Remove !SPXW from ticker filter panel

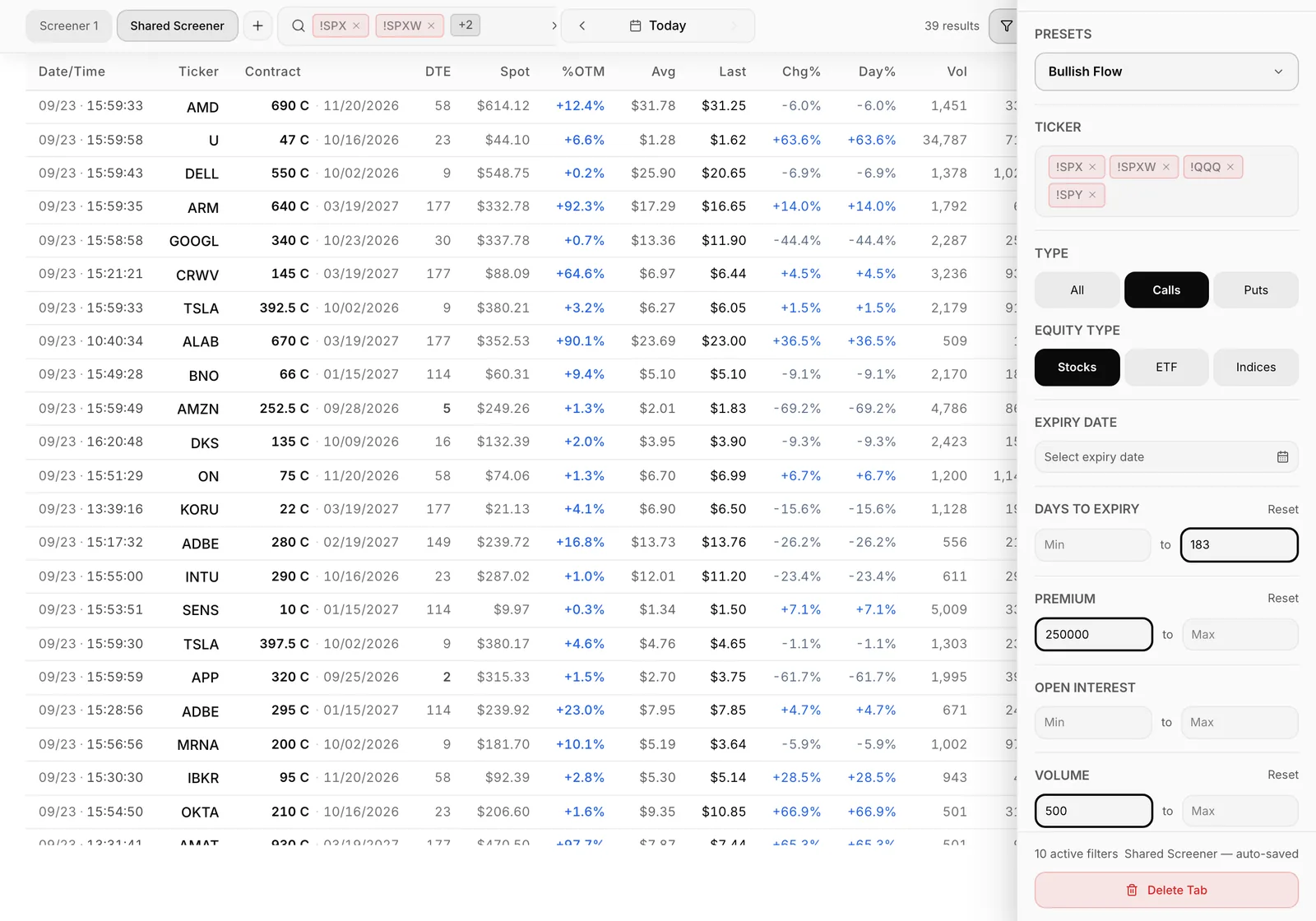click(x=1165, y=167)
